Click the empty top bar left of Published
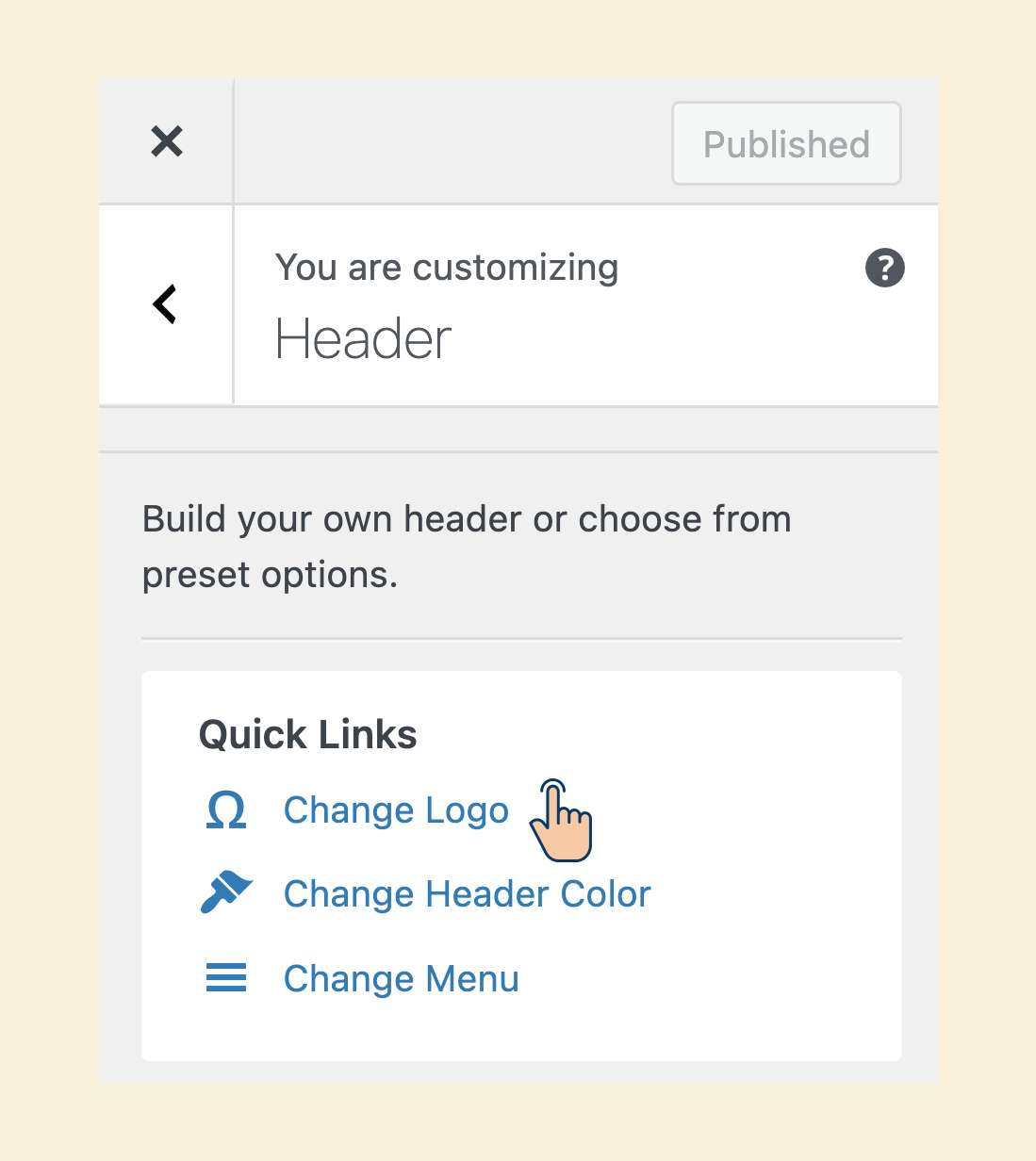Viewport: 1036px width, 1161px height. (x=452, y=141)
